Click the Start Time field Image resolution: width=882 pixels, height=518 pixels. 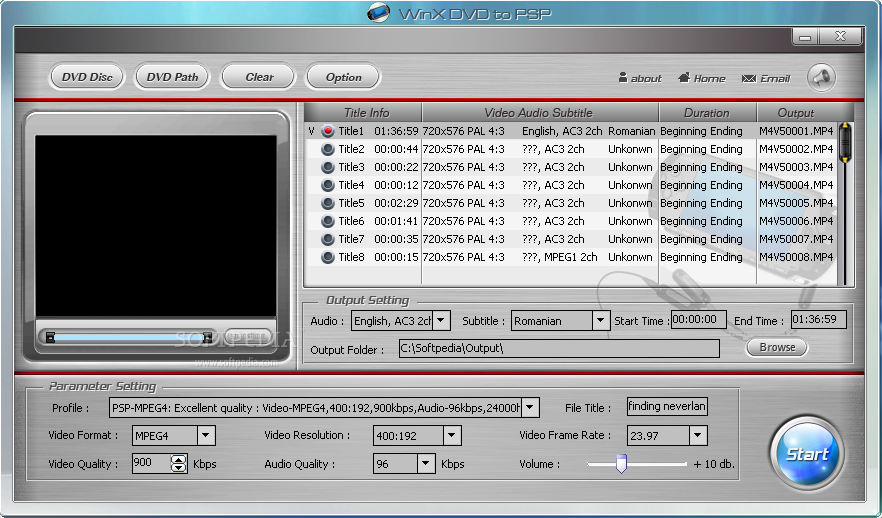point(699,319)
